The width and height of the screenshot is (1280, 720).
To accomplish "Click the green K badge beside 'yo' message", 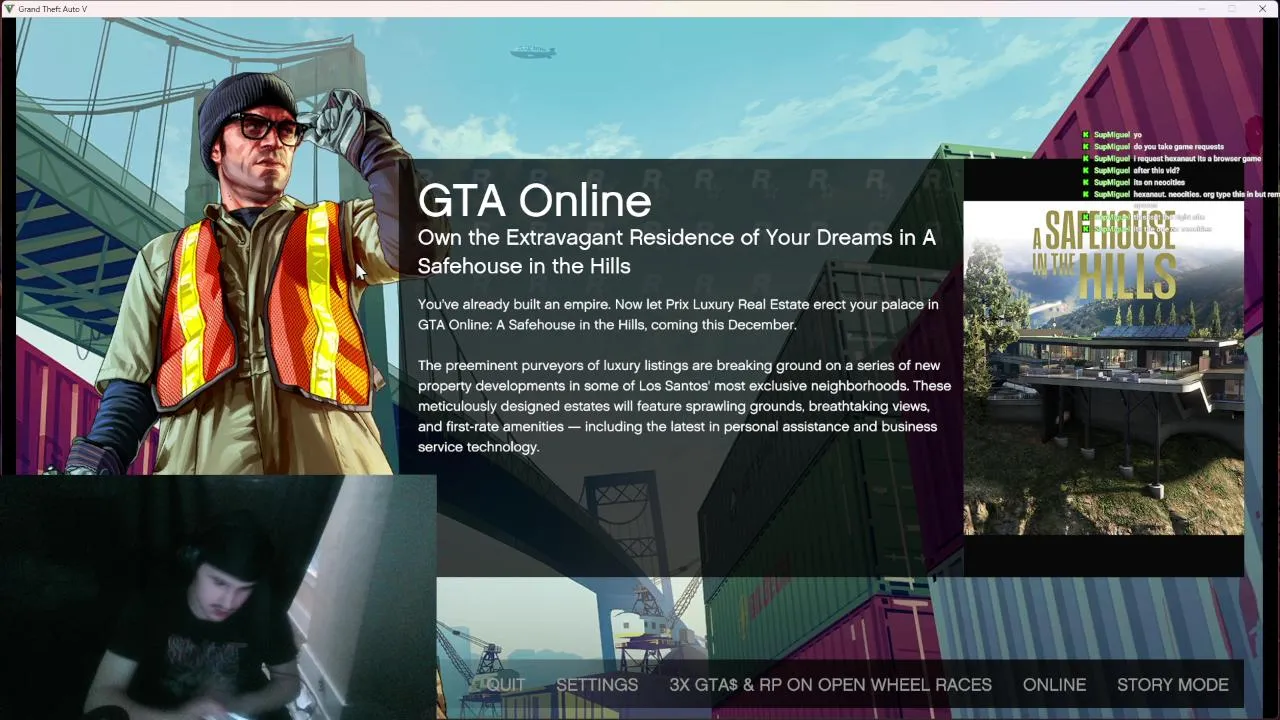I will (x=1086, y=135).
